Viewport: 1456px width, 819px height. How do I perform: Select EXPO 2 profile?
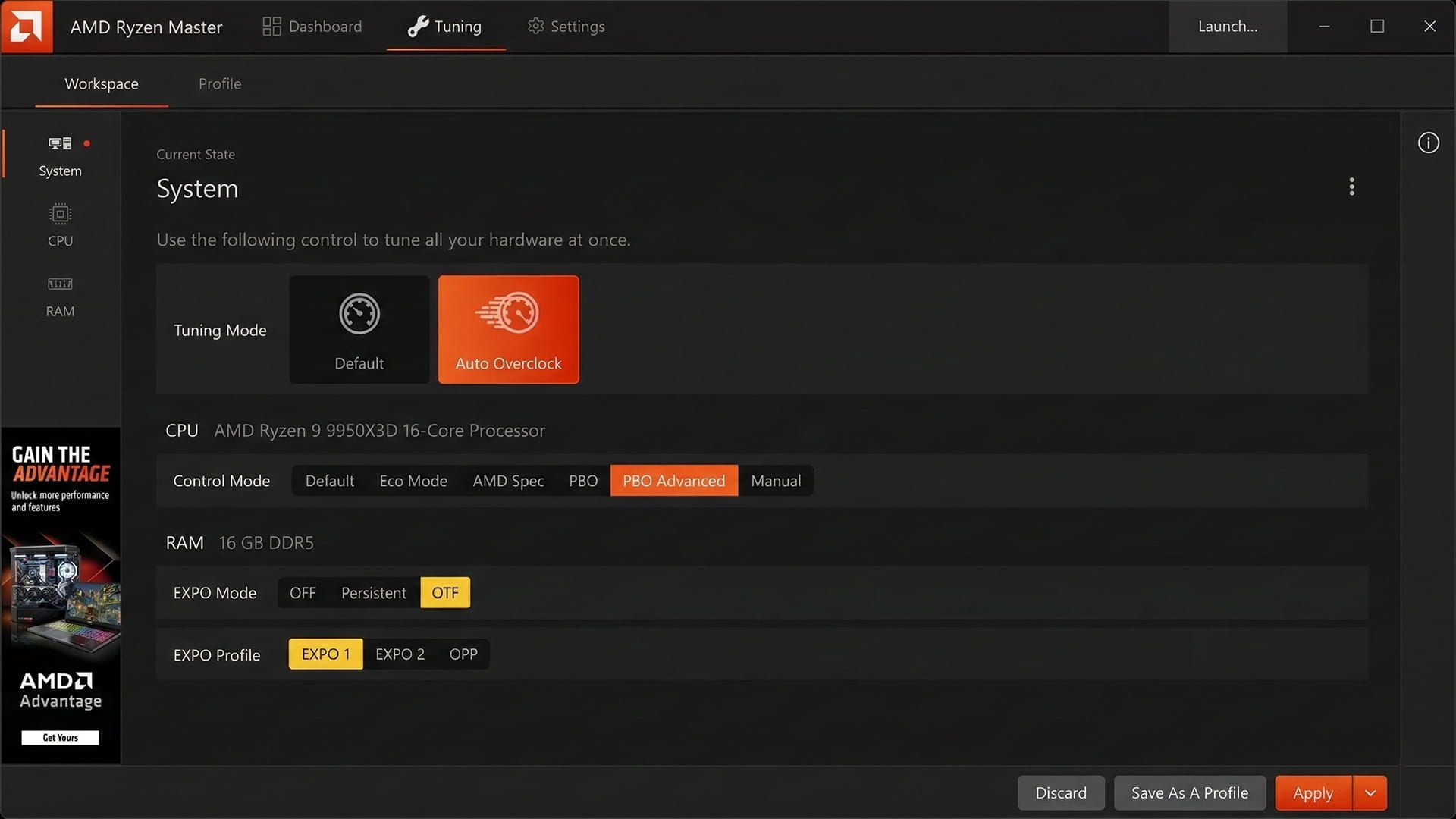coord(400,653)
